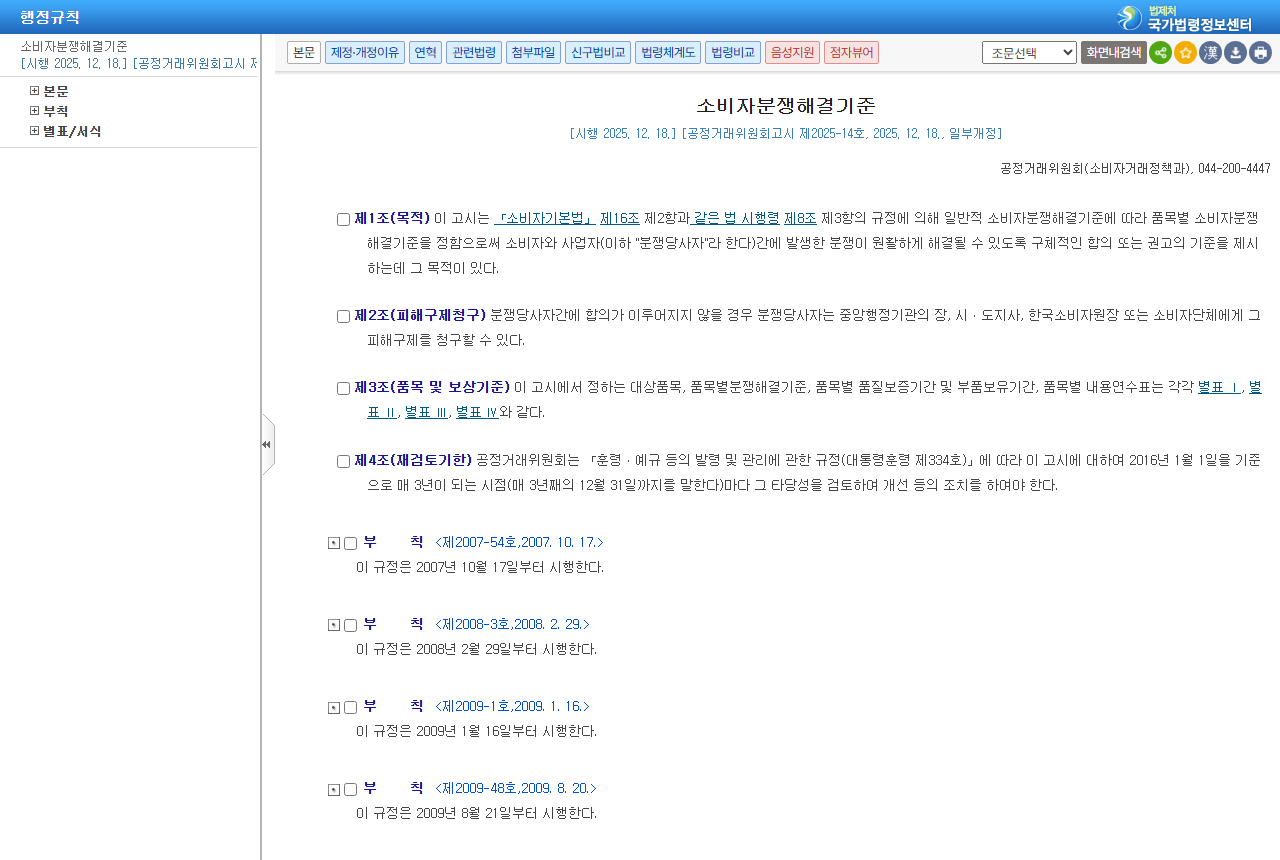
Task: Click small icon beside 제2007-54호 addendum
Action: (334, 543)
